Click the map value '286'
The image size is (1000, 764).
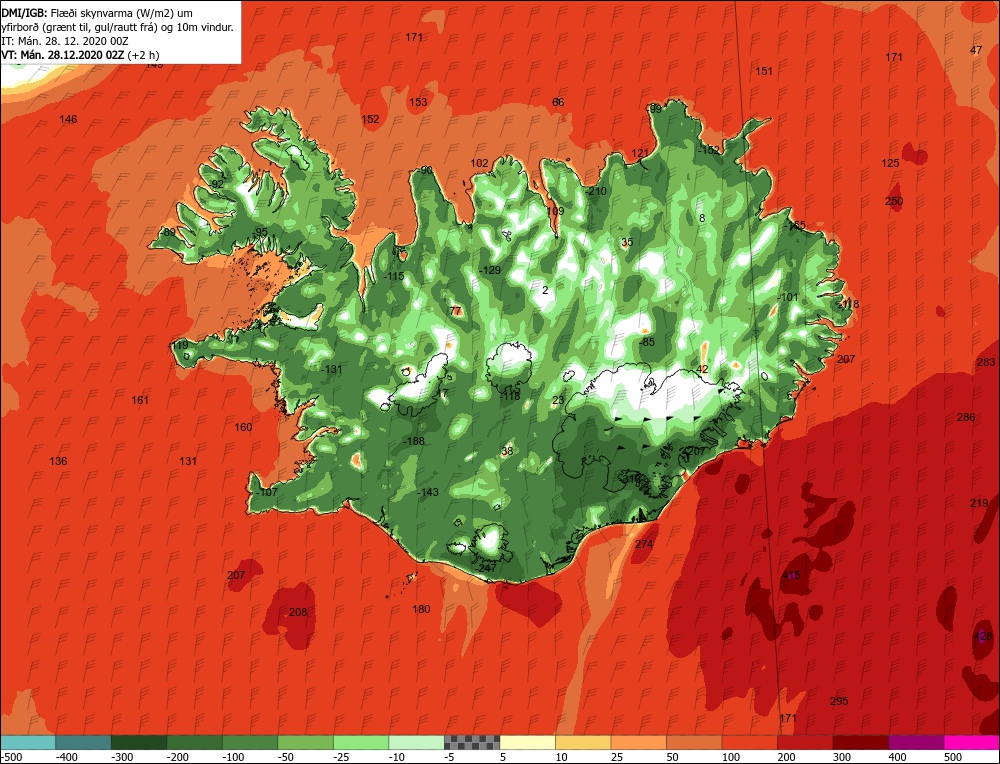(966, 417)
